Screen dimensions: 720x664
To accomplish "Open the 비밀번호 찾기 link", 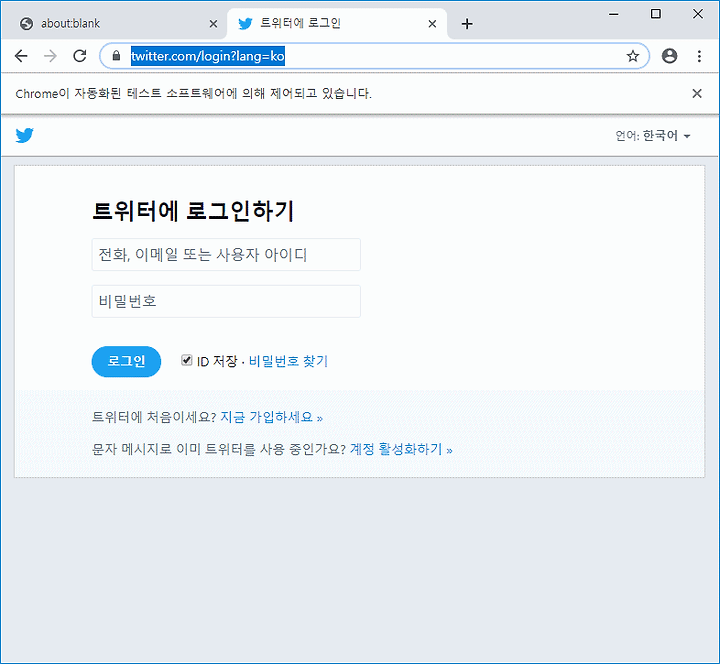I will (x=288, y=361).
